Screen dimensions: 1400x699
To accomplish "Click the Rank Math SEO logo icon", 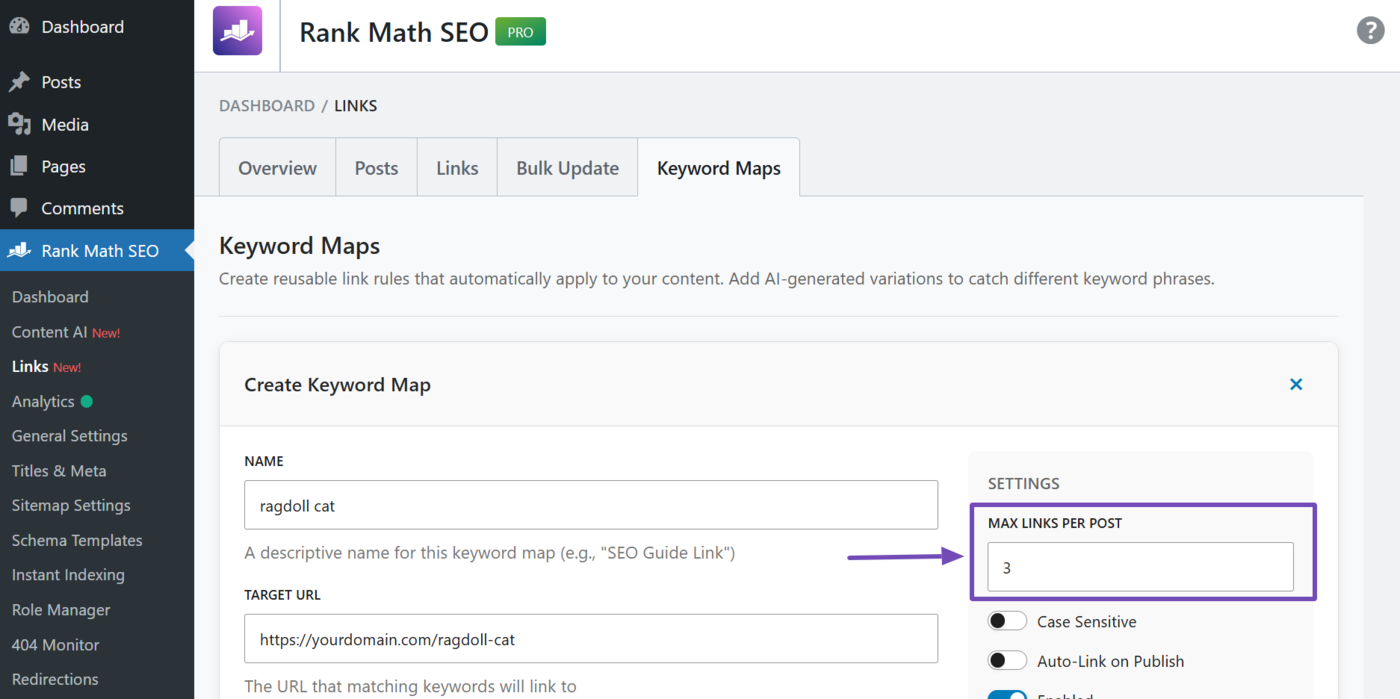I will [237, 31].
